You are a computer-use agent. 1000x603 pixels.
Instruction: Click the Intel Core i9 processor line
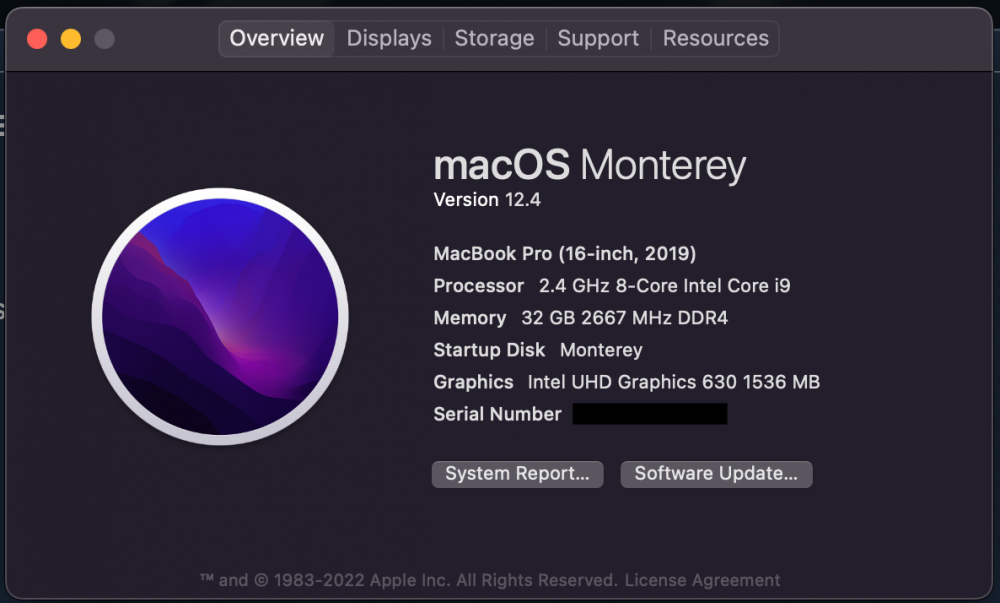tap(611, 285)
